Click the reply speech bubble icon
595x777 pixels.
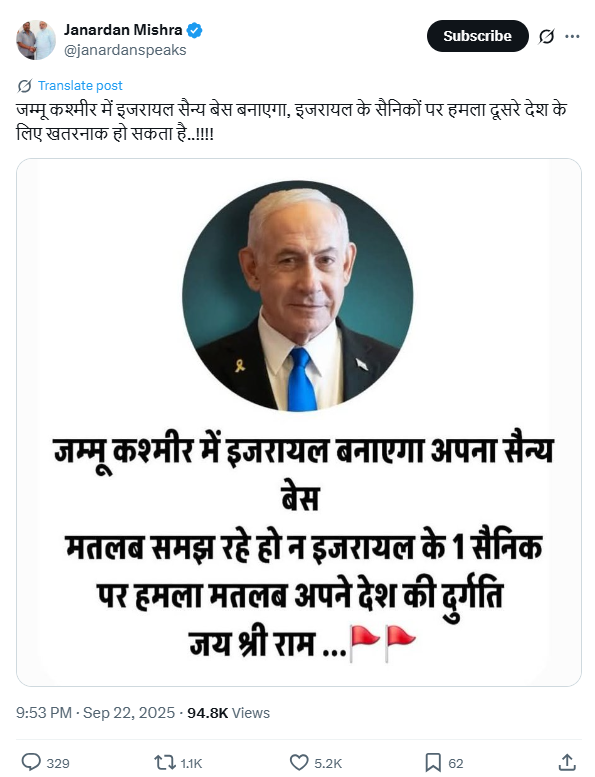tap(31, 762)
